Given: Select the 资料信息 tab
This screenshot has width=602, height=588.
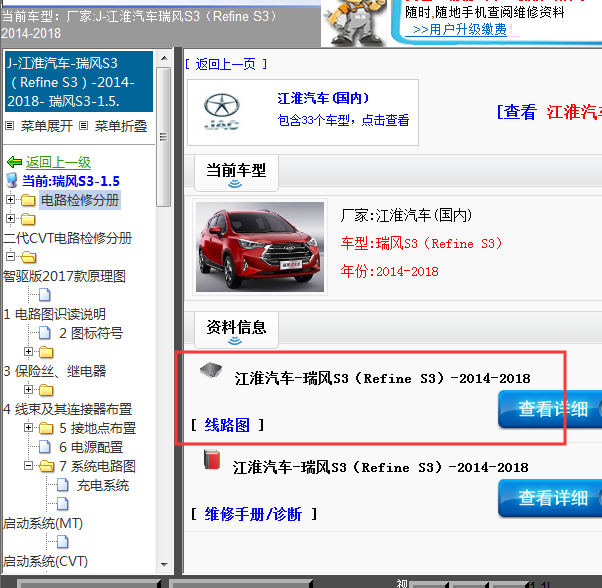Looking at the screenshot, I should coord(236,330).
